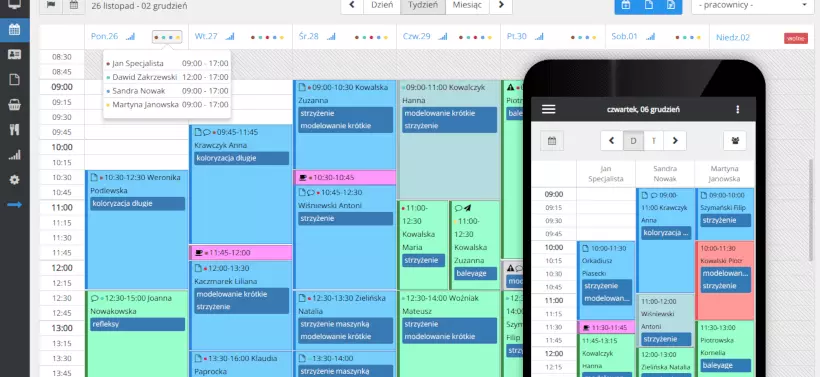Expand Monday's employee dots popup
This screenshot has width=820, height=377.
pyautogui.click(x=167, y=37)
